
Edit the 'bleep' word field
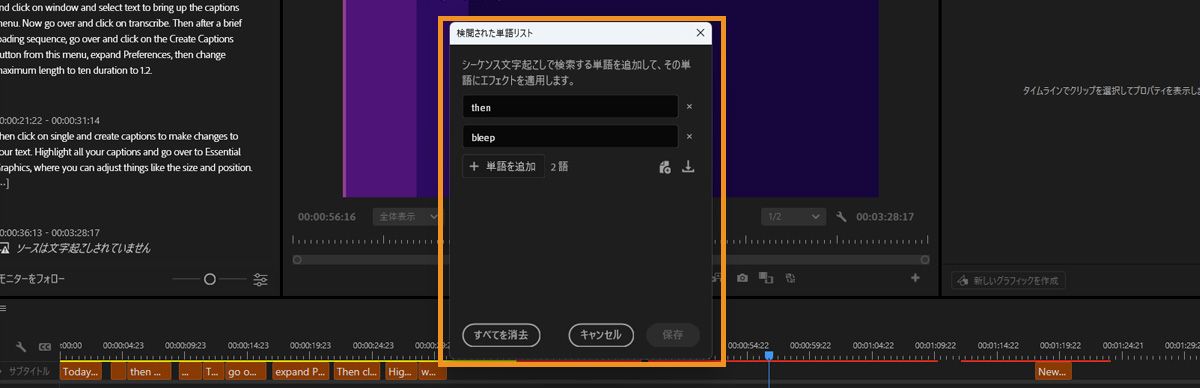[570, 136]
